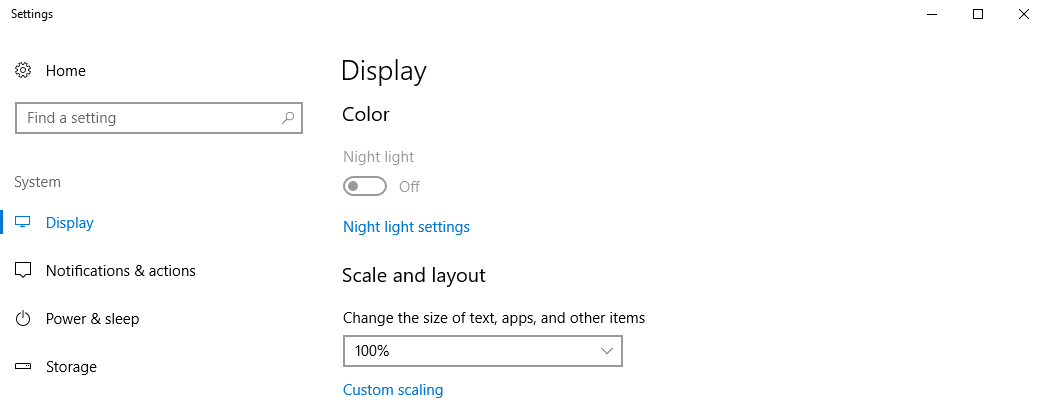Click the Power & sleep icon

pos(23,319)
